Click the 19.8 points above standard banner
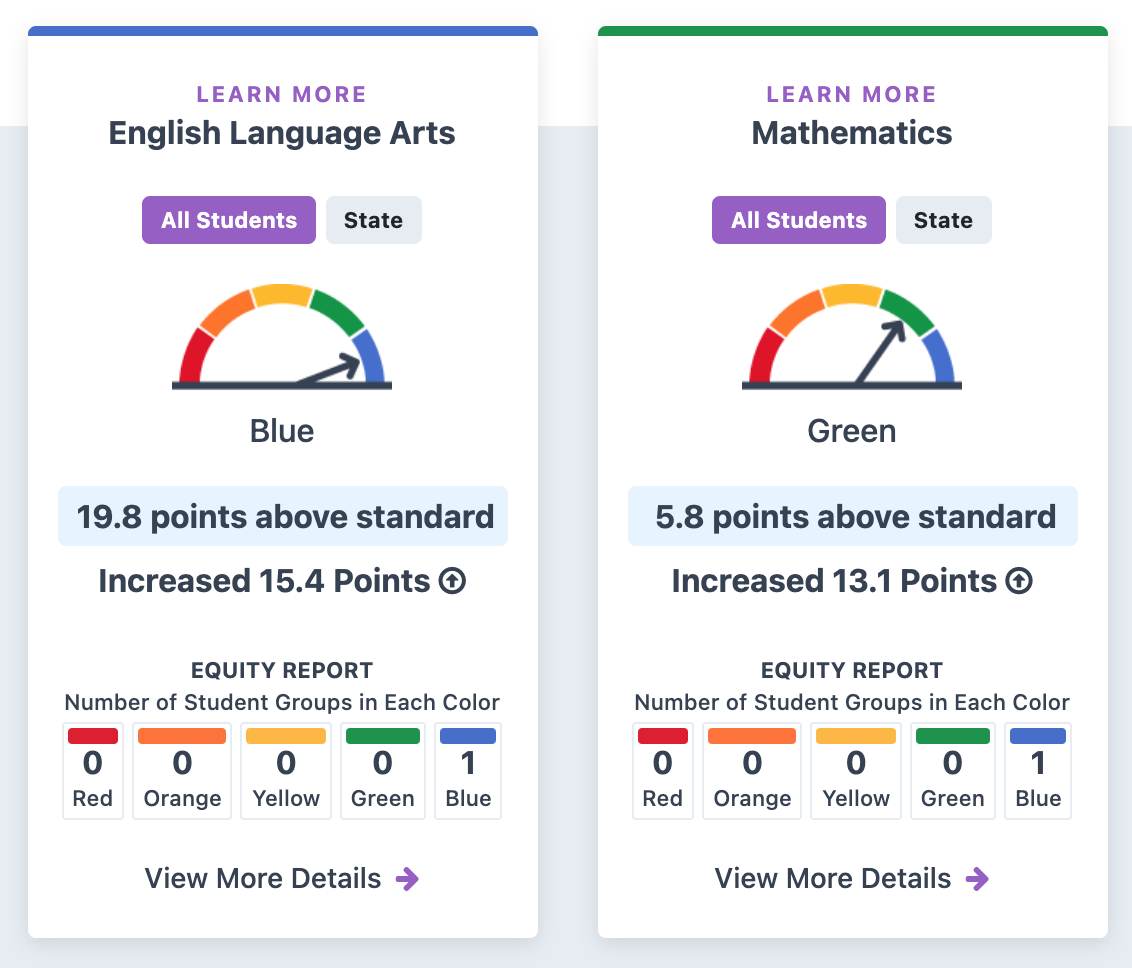The image size is (1132, 968). coord(283,516)
